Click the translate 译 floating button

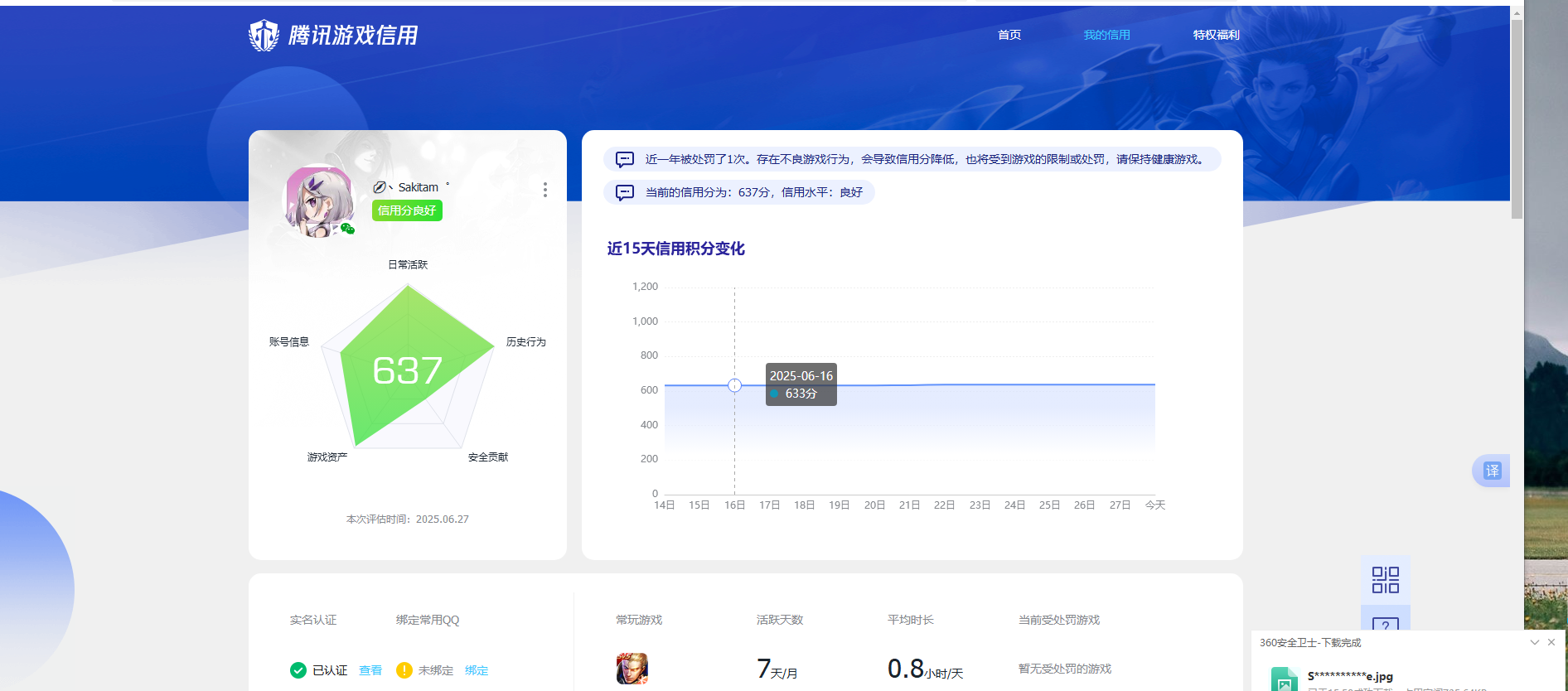[1492, 471]
